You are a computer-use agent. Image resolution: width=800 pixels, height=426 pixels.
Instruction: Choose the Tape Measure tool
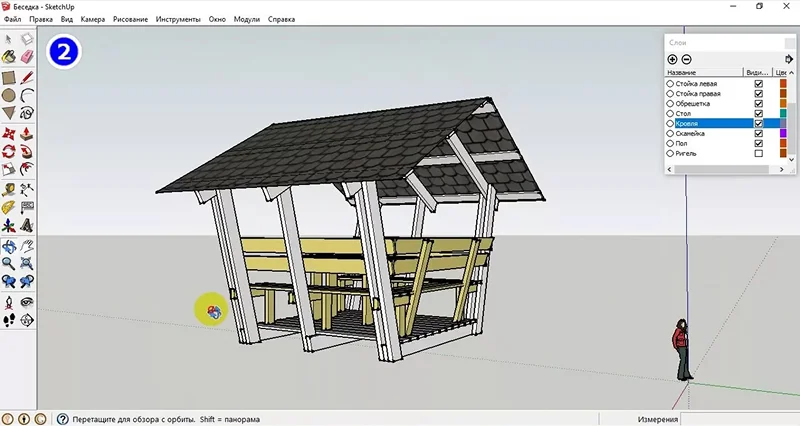pos(9,188)
